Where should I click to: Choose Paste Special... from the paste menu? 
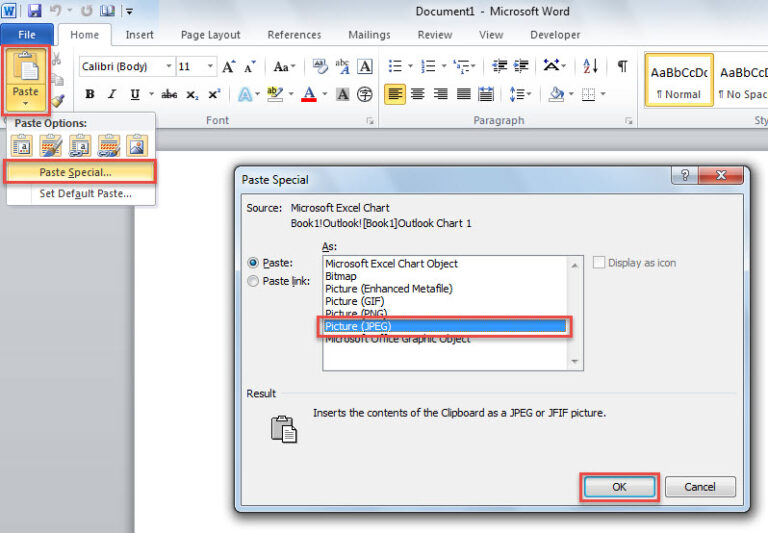(x=80, y=172)
